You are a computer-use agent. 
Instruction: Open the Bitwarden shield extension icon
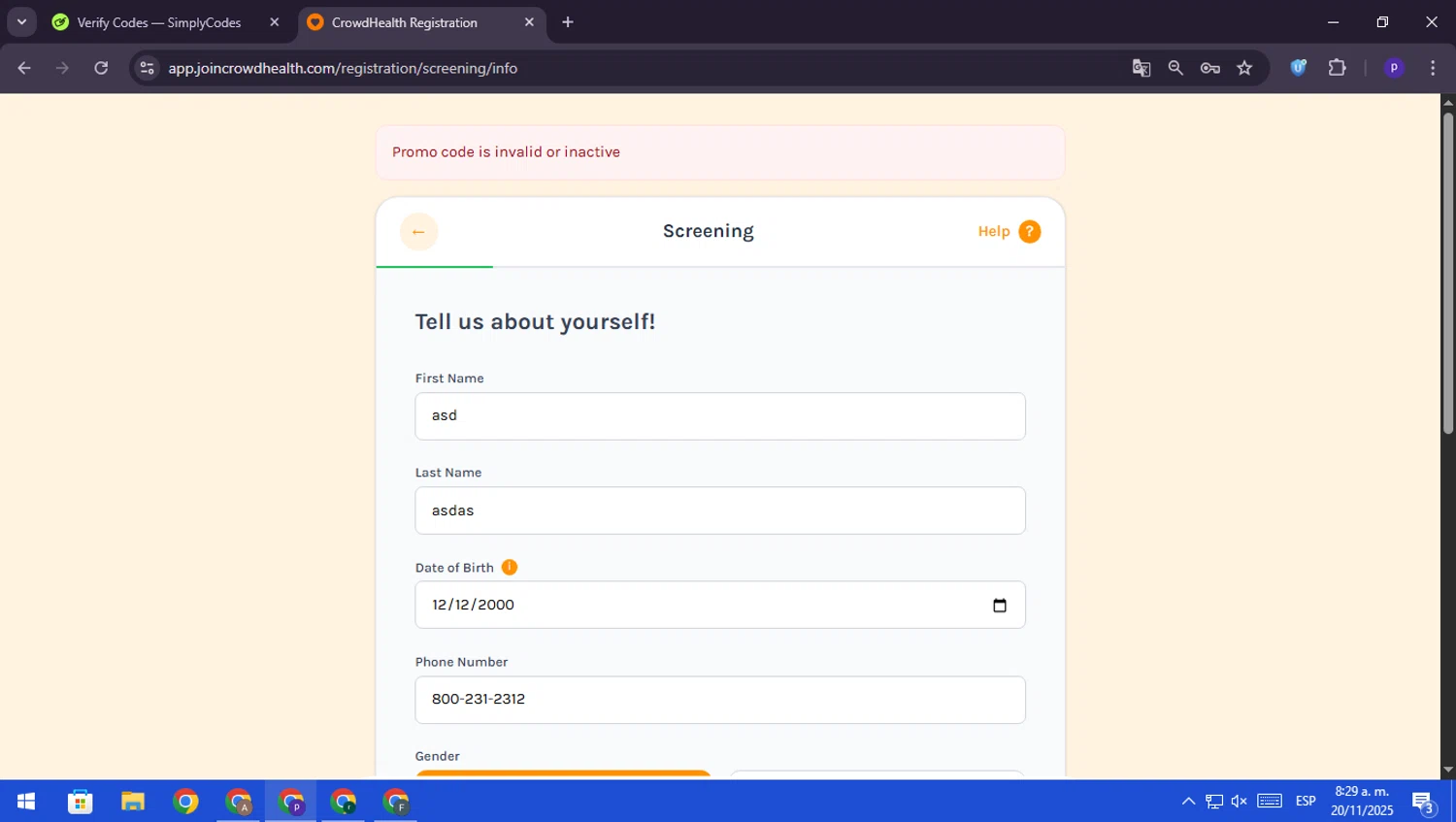pos(1299,68)
